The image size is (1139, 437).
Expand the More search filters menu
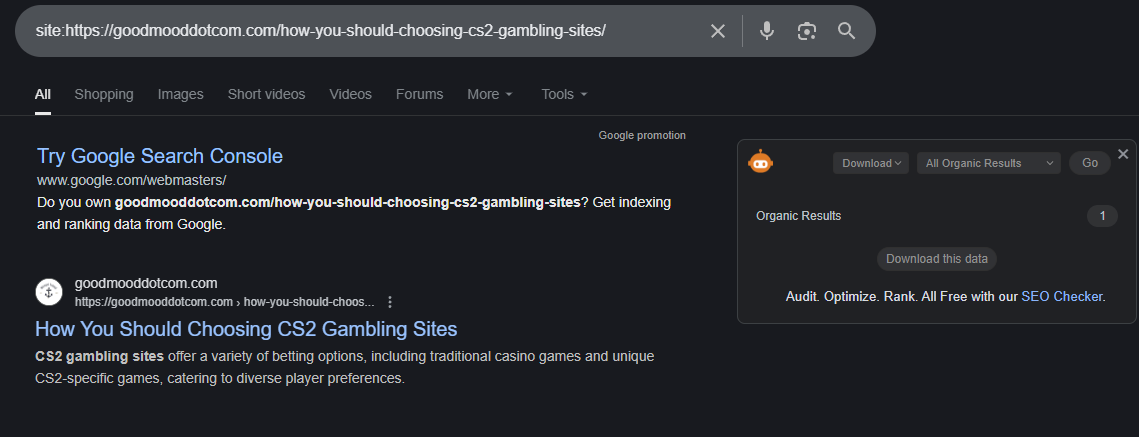(x=490, y=94)
